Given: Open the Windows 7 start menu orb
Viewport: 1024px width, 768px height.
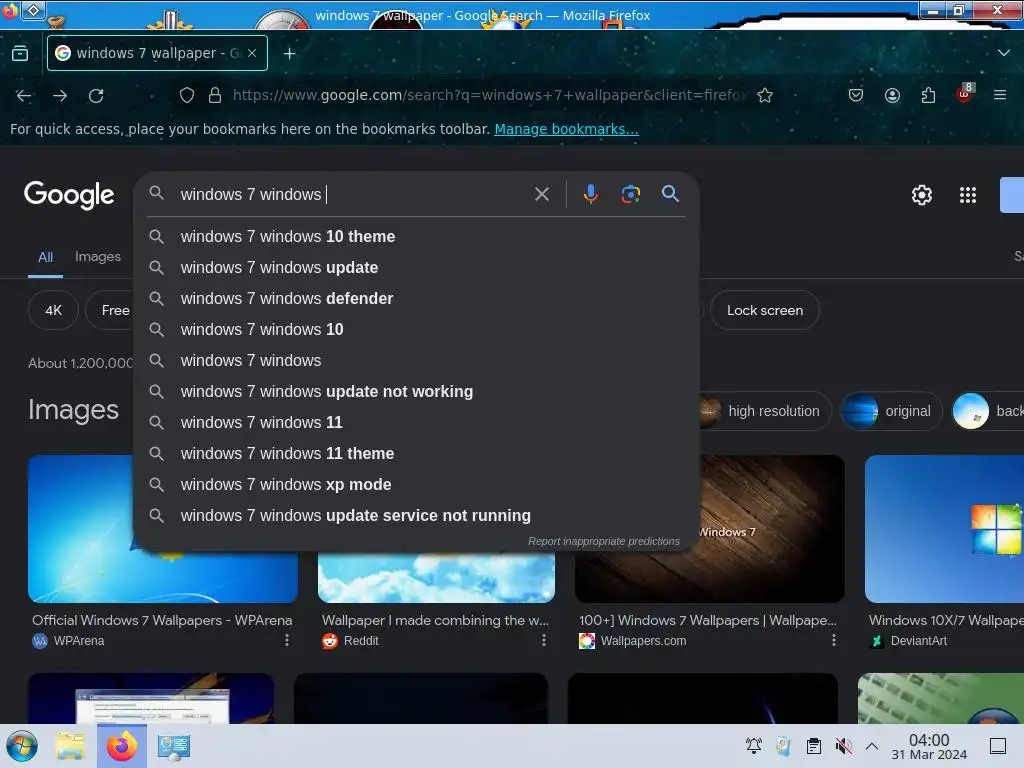Looking at the screenshot, I should (x=22, y=746).
